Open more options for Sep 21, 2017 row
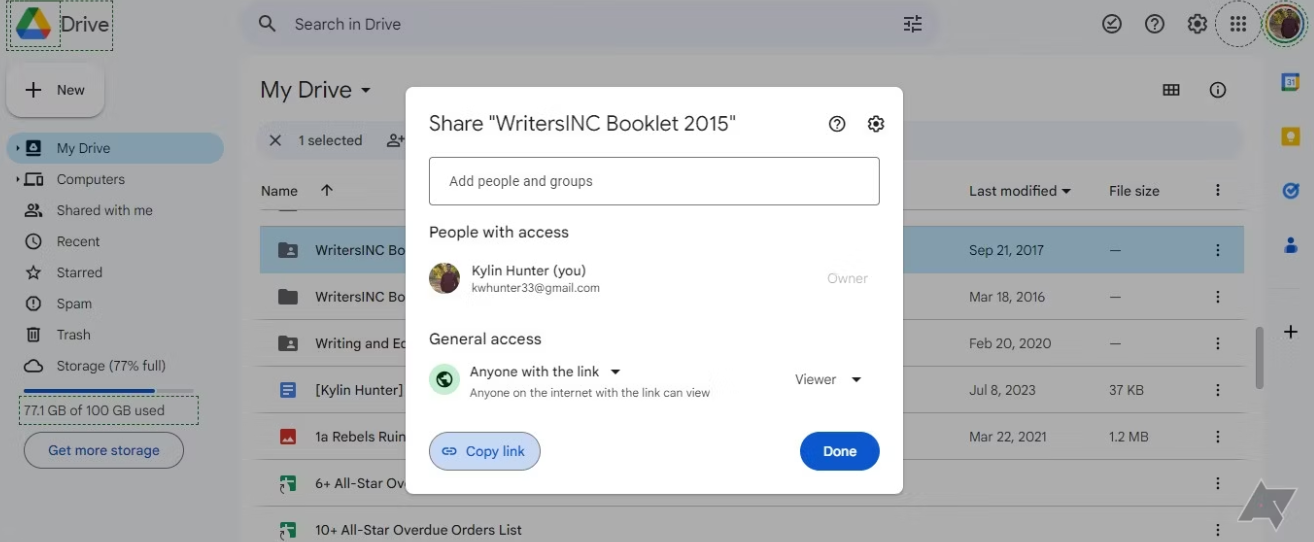 click(1218, 250)
